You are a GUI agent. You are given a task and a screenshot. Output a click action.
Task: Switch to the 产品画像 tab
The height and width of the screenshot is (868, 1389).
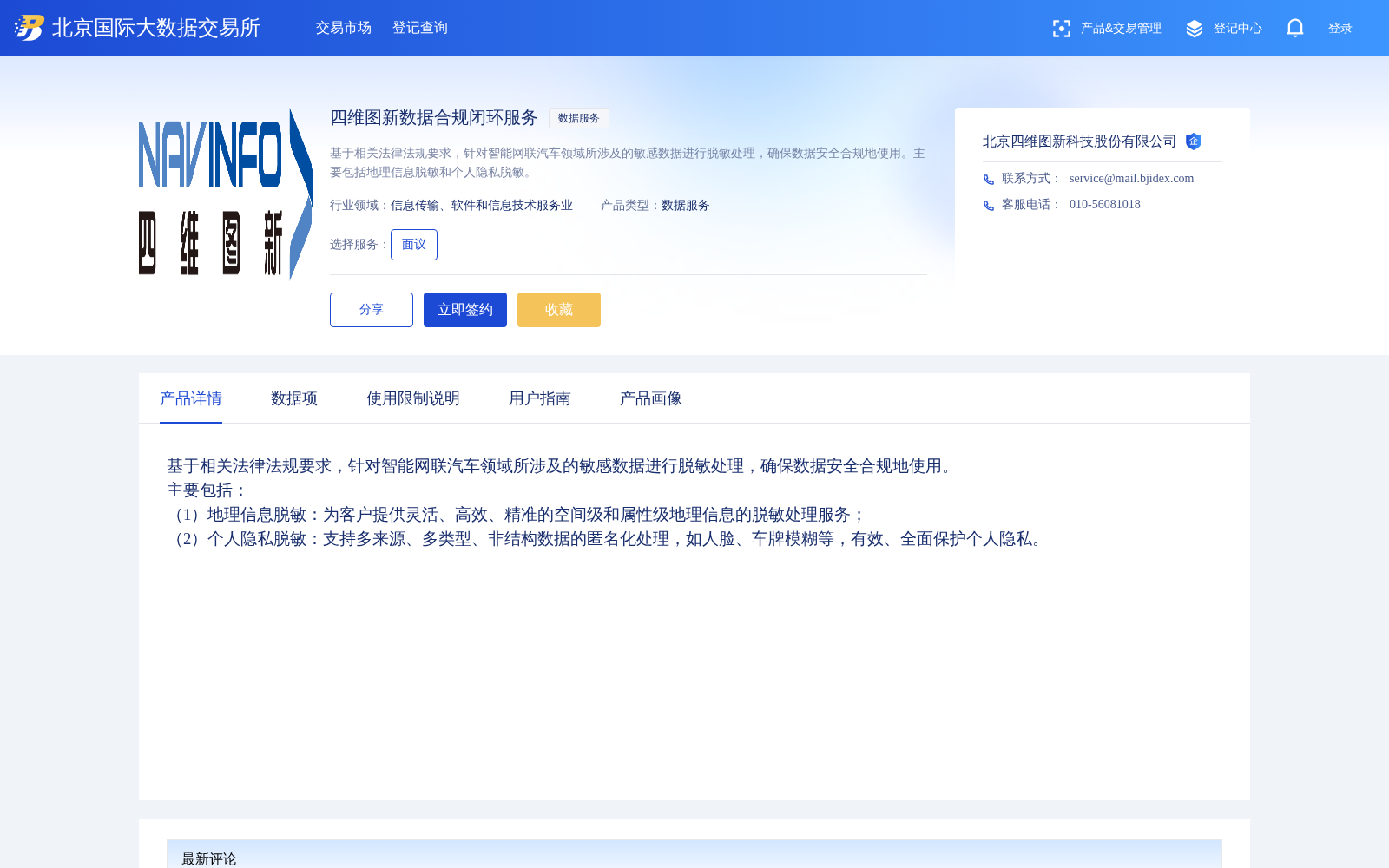click(x=651, y=398)
